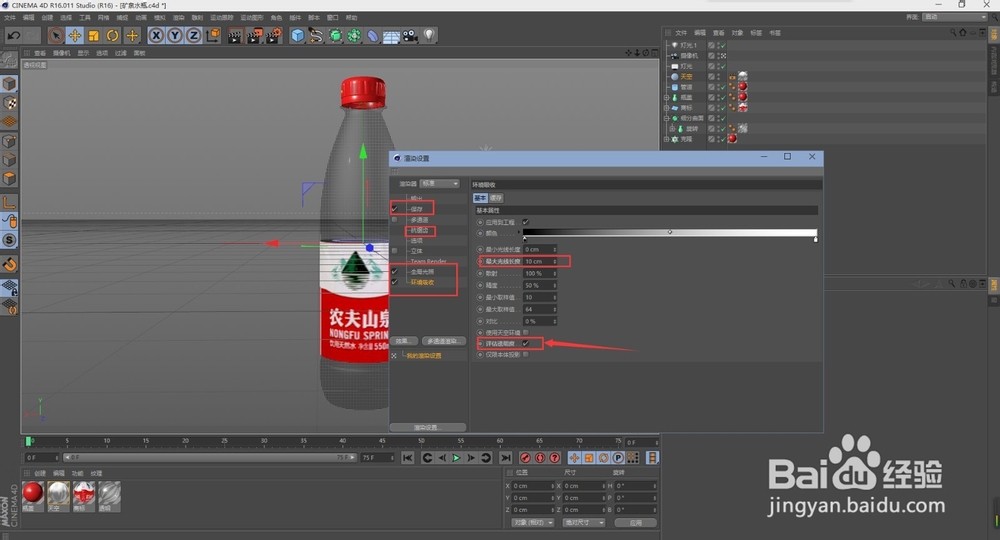Toggle the X axis lock
Screen dimensions: 1000x540
pyautogui.click(x=156, y=36)
